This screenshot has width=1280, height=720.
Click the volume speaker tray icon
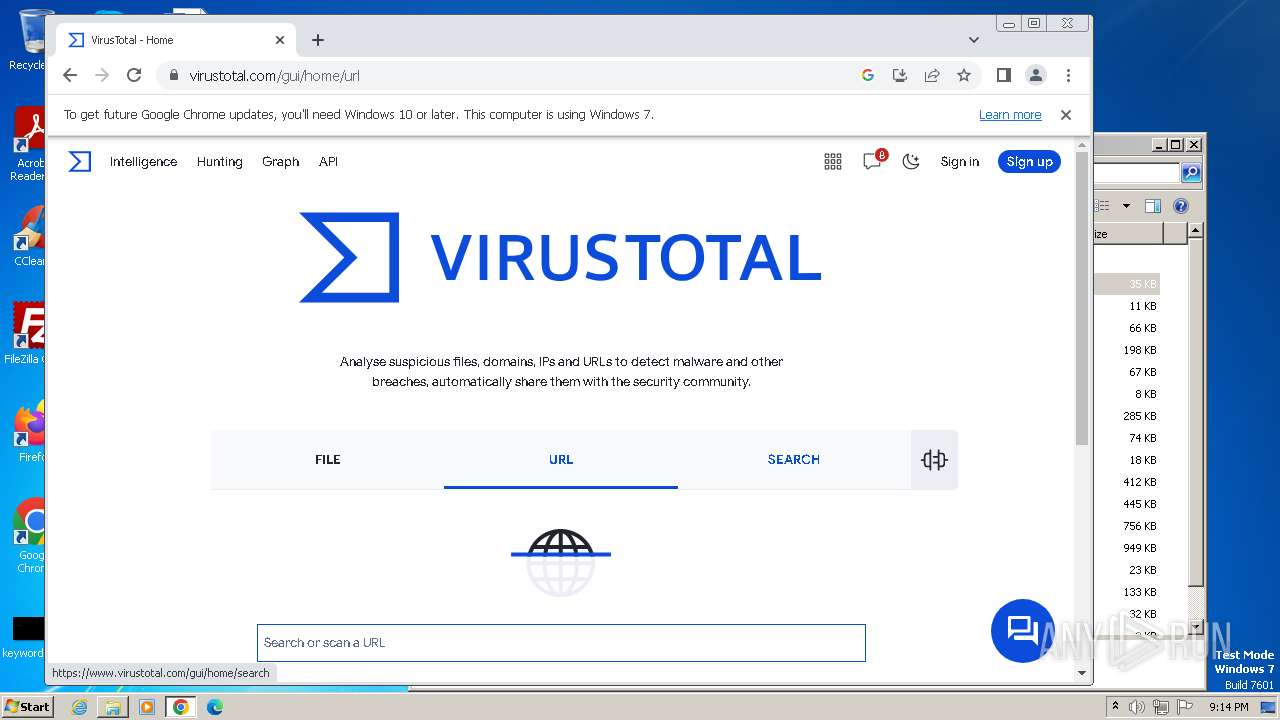[1137, 707]
